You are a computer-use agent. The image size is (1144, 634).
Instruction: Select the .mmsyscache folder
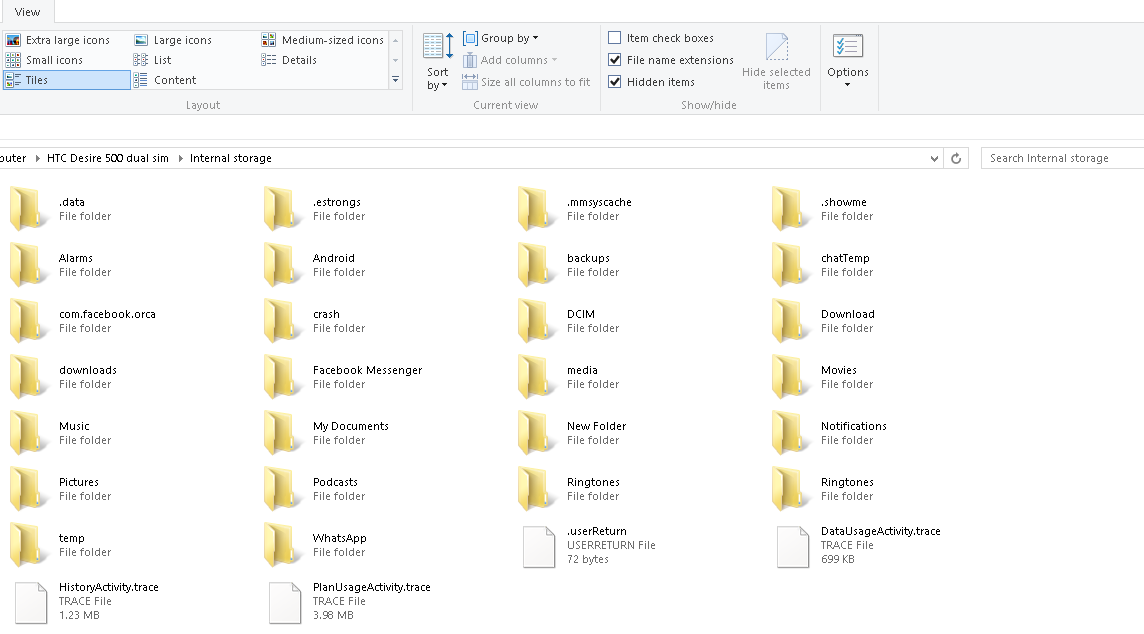pos(576,209)
